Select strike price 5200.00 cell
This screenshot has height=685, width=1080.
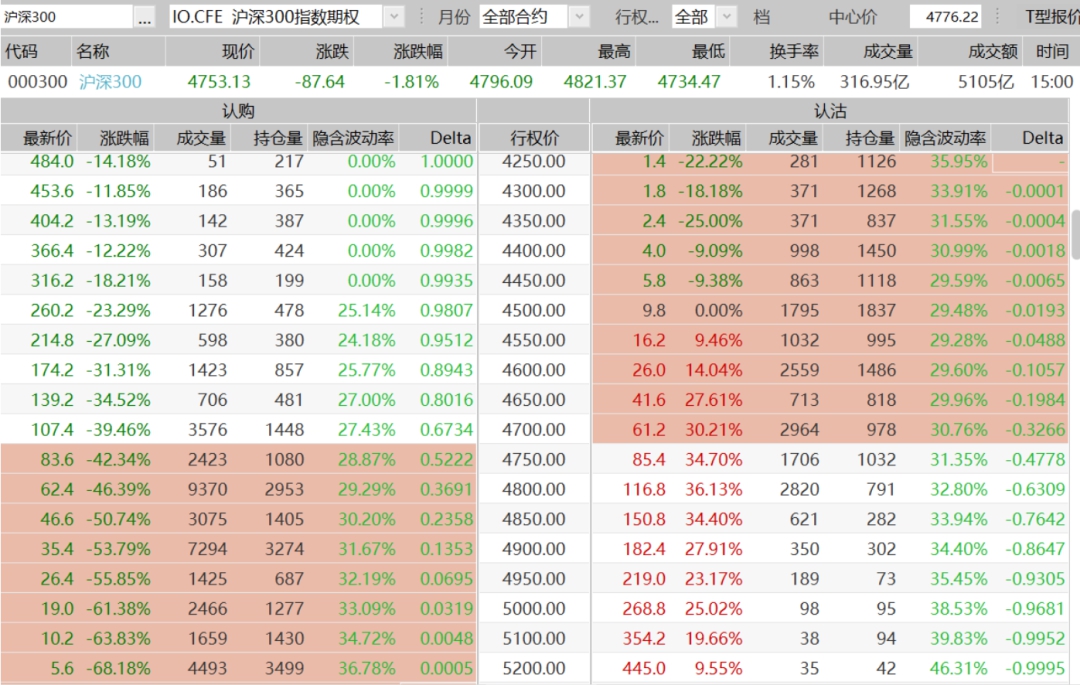(534, 668)
